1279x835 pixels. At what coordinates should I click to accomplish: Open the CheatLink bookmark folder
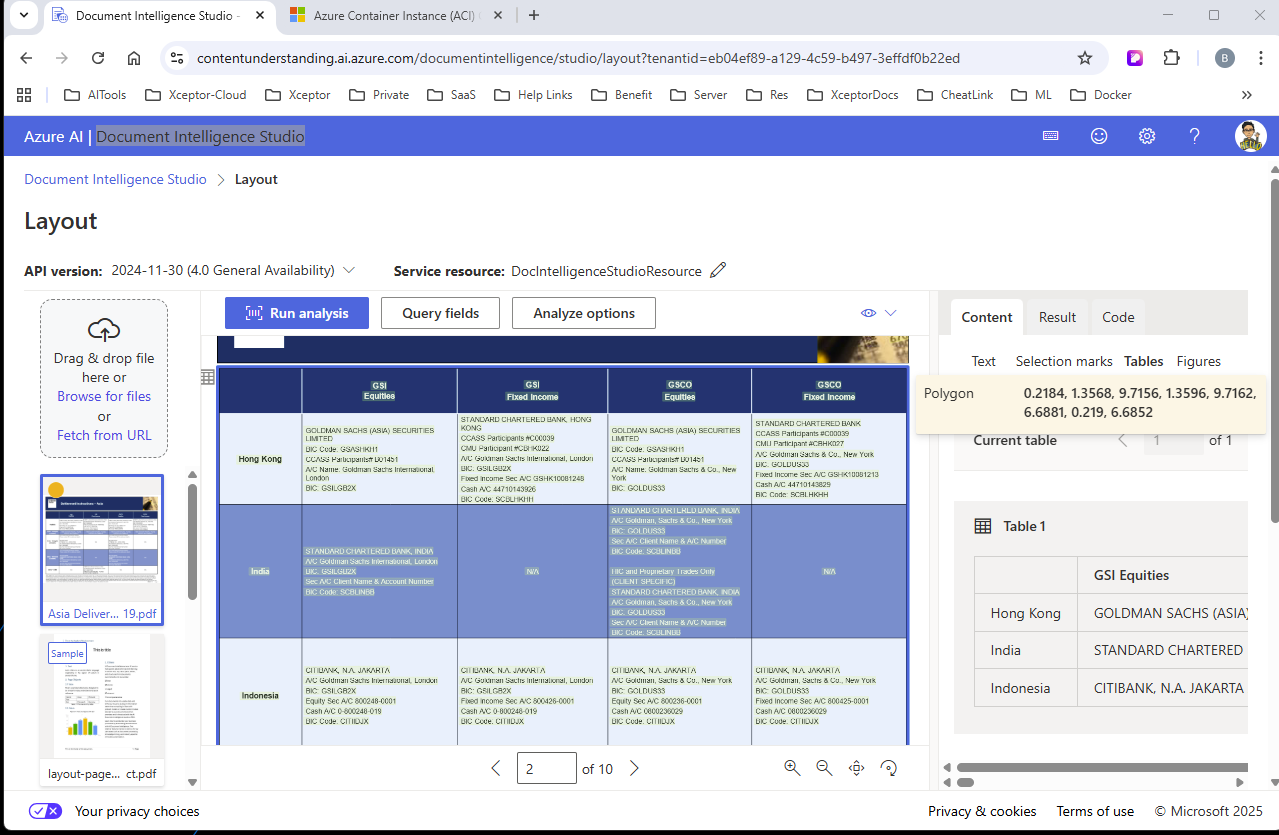(x=955, y=95)
